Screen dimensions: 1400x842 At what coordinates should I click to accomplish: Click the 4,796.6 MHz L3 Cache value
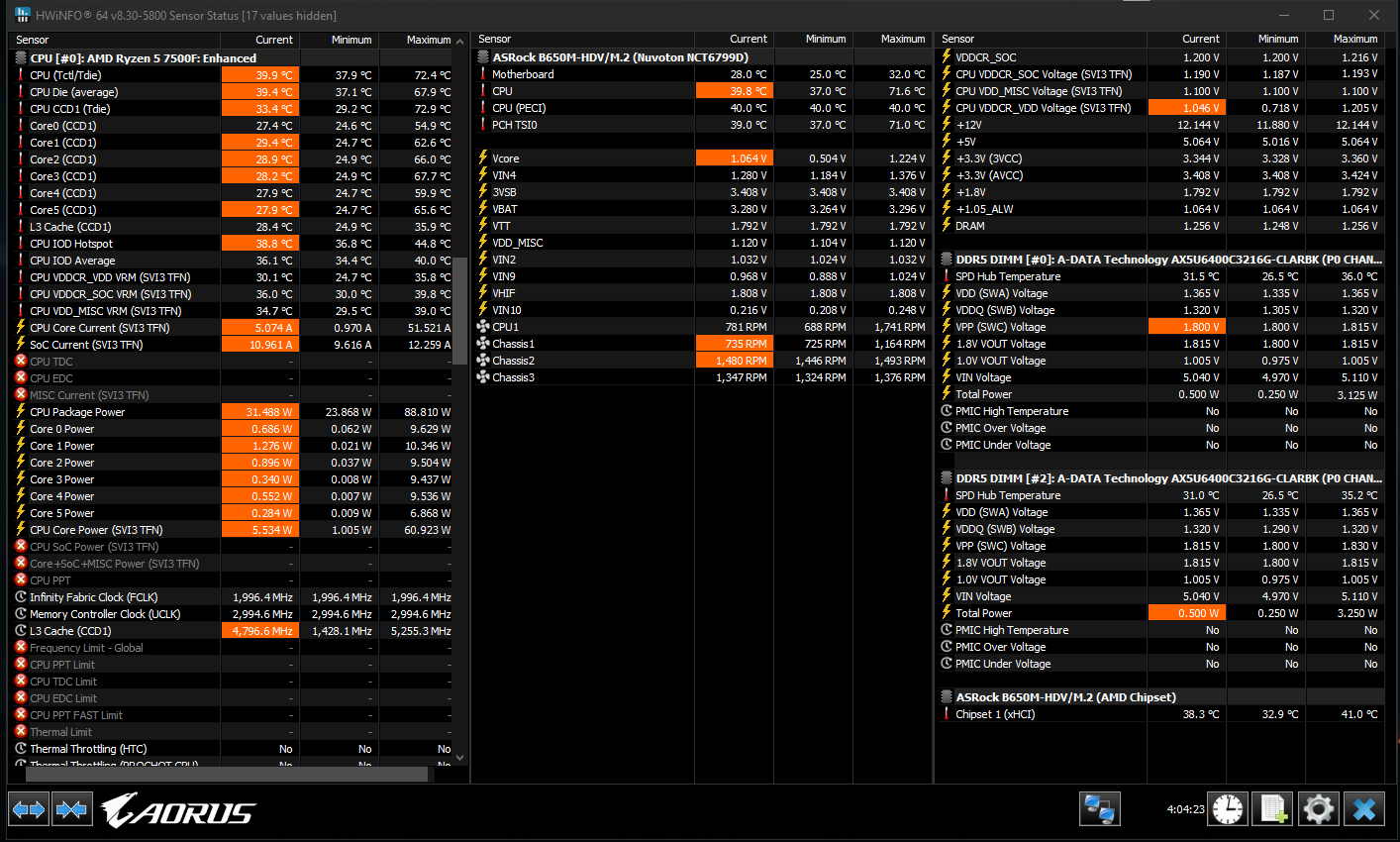[x=262, y=631]
